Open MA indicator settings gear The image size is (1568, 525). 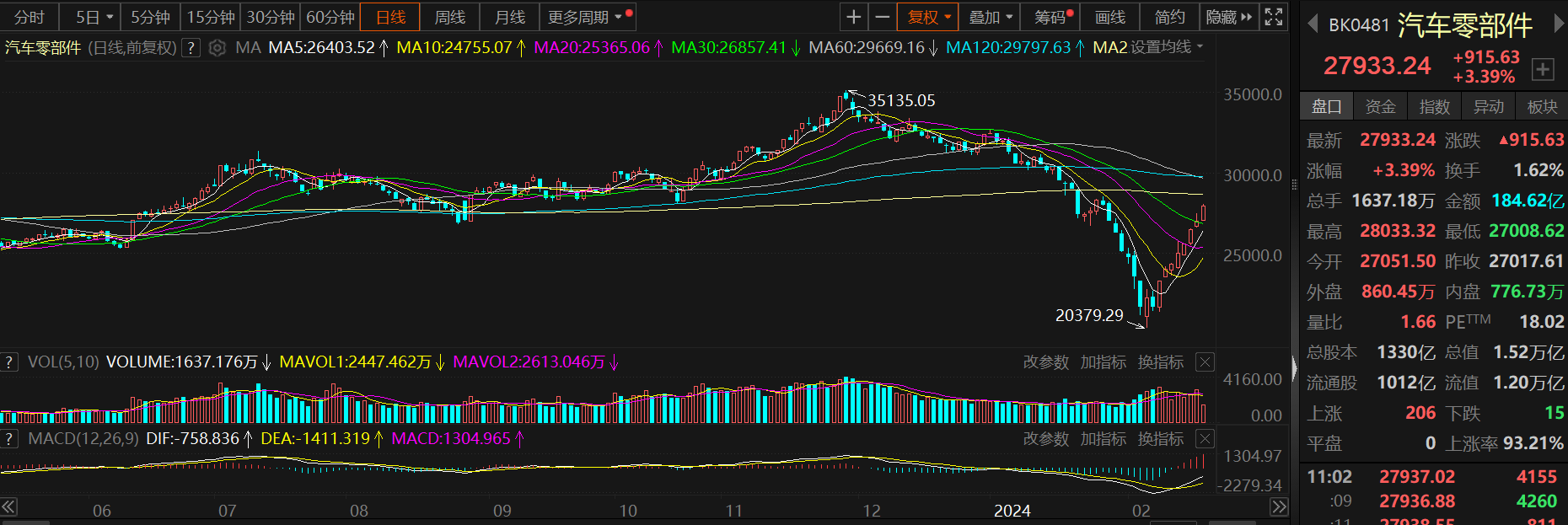coord(217,48)
